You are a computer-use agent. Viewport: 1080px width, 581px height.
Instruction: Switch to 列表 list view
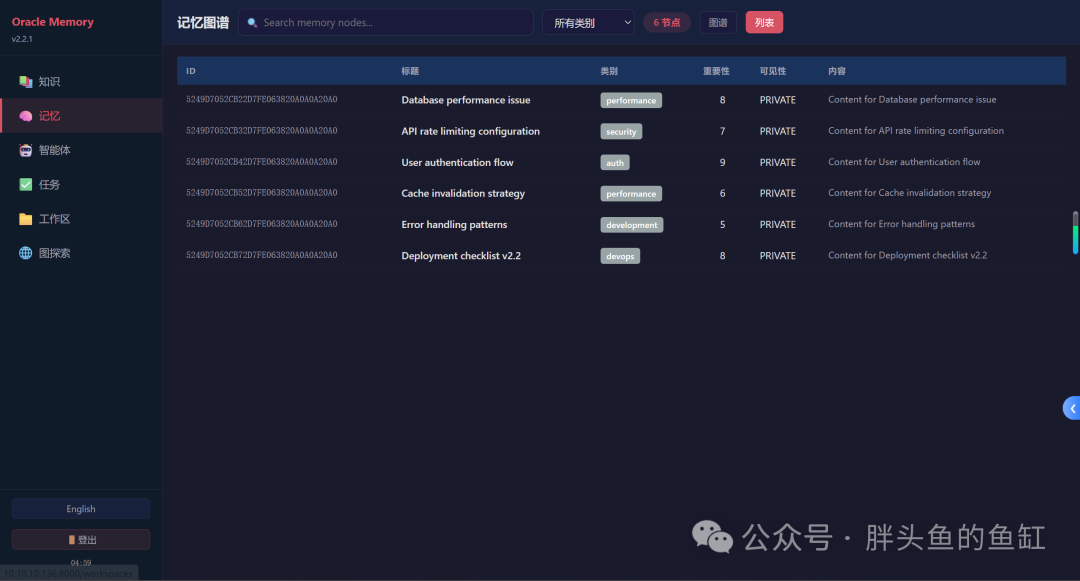764,23
